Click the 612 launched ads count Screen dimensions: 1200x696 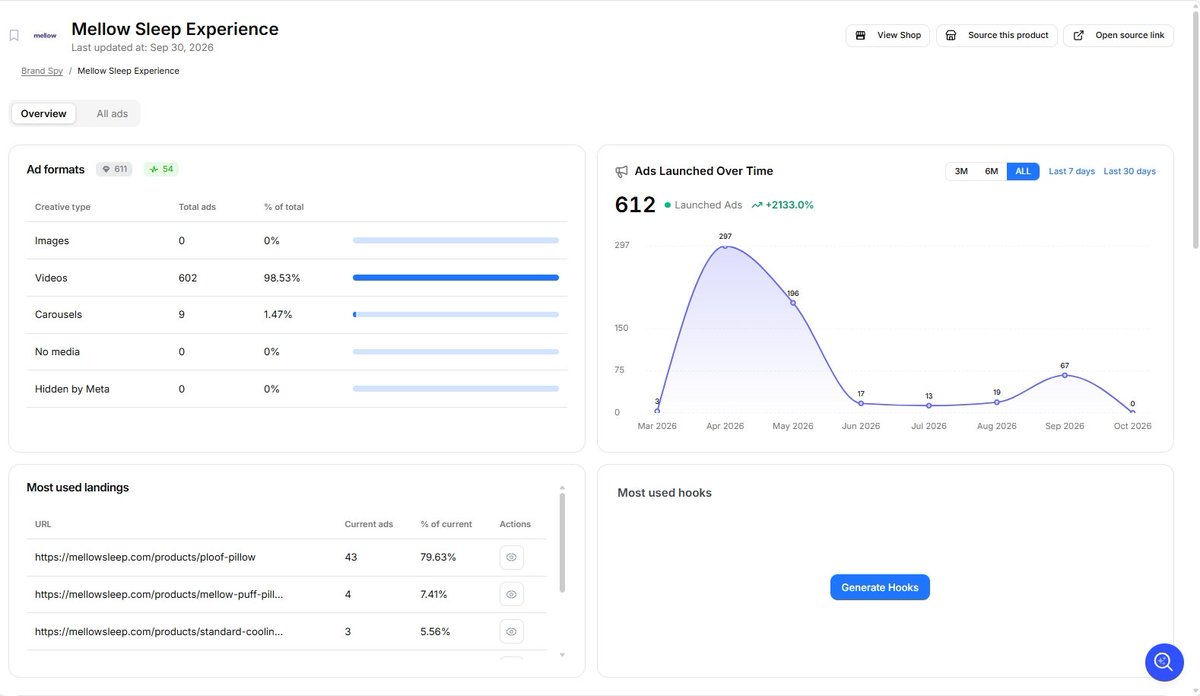pyautogui.click(x=635, y=205)
